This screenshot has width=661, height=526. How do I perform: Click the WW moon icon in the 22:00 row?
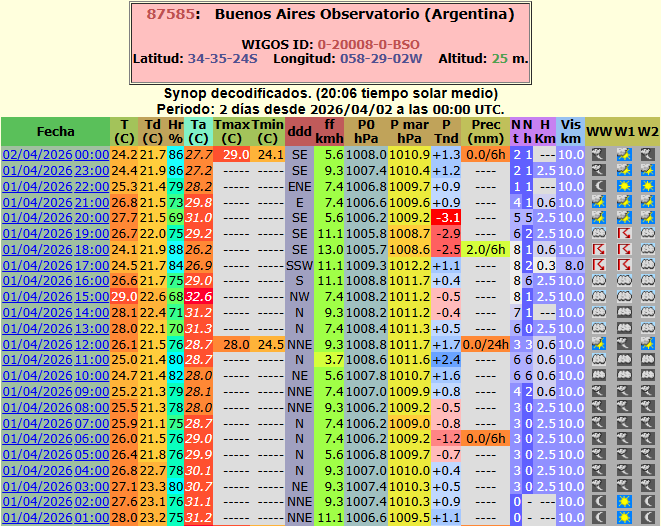(x=599, y=186)
